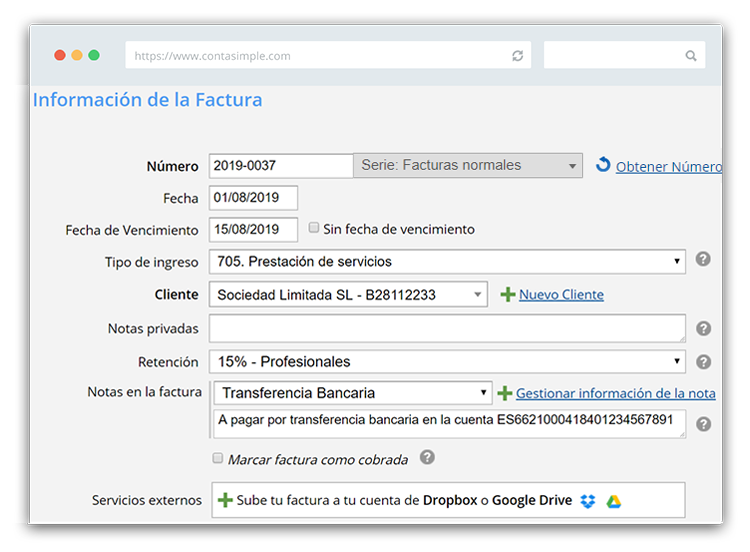Click Sube tu factura a Dropbox text
This screenshot has width=750, height=552.
(x=404, y=500)
